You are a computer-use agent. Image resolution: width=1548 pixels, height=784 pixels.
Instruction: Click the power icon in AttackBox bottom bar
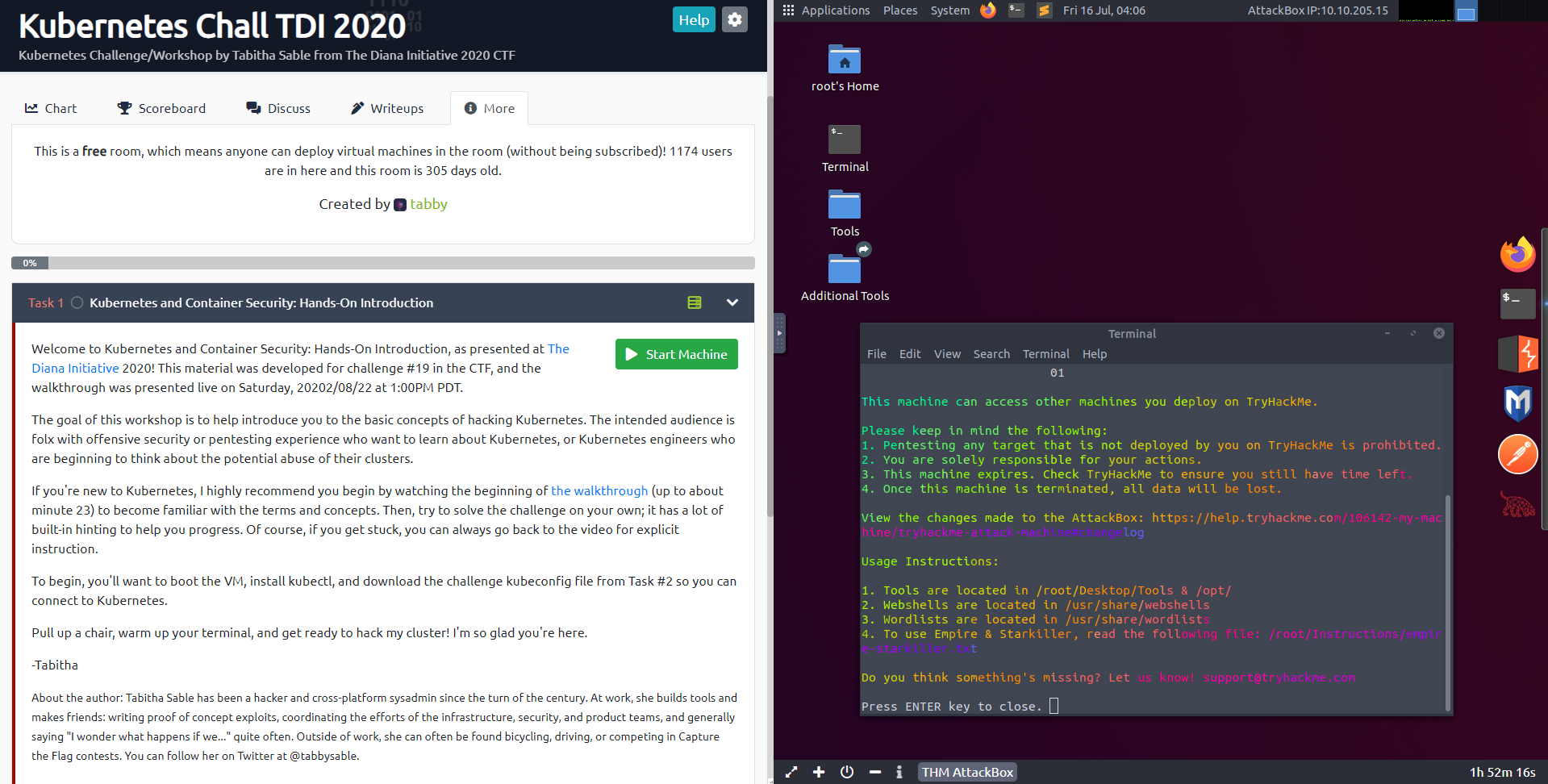coord(847,772)
